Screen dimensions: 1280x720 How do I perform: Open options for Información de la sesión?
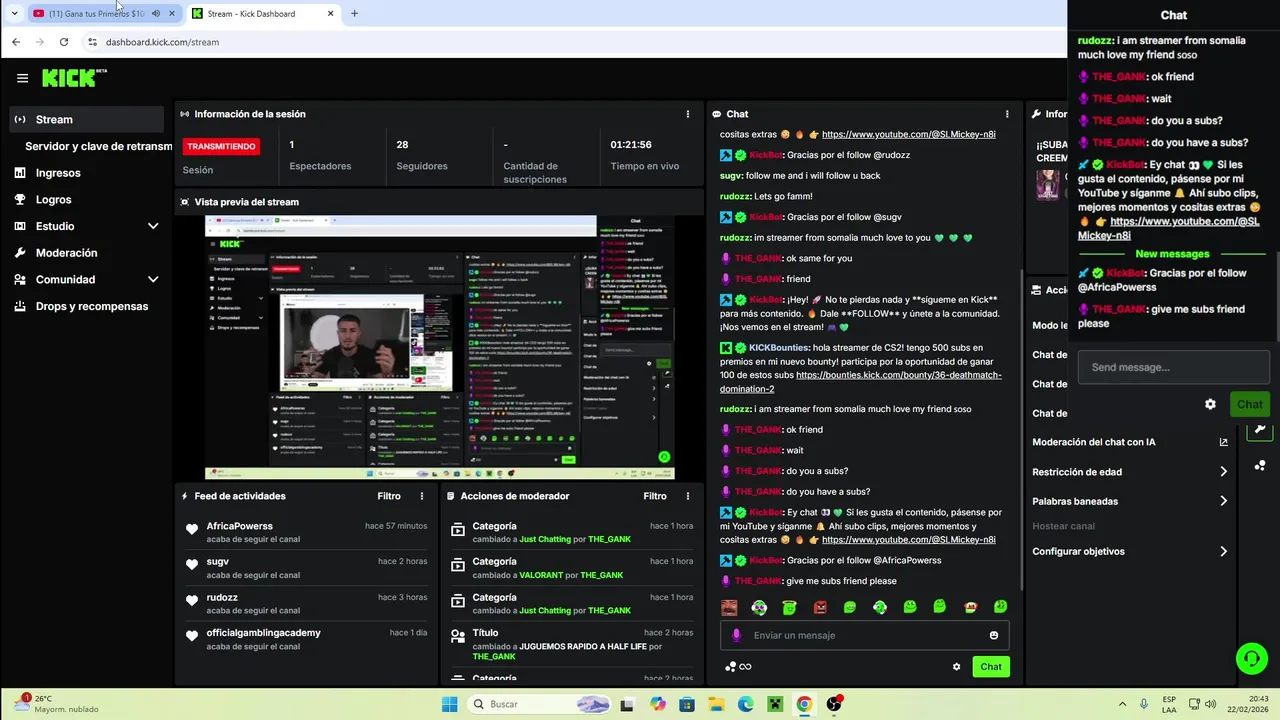688,114
